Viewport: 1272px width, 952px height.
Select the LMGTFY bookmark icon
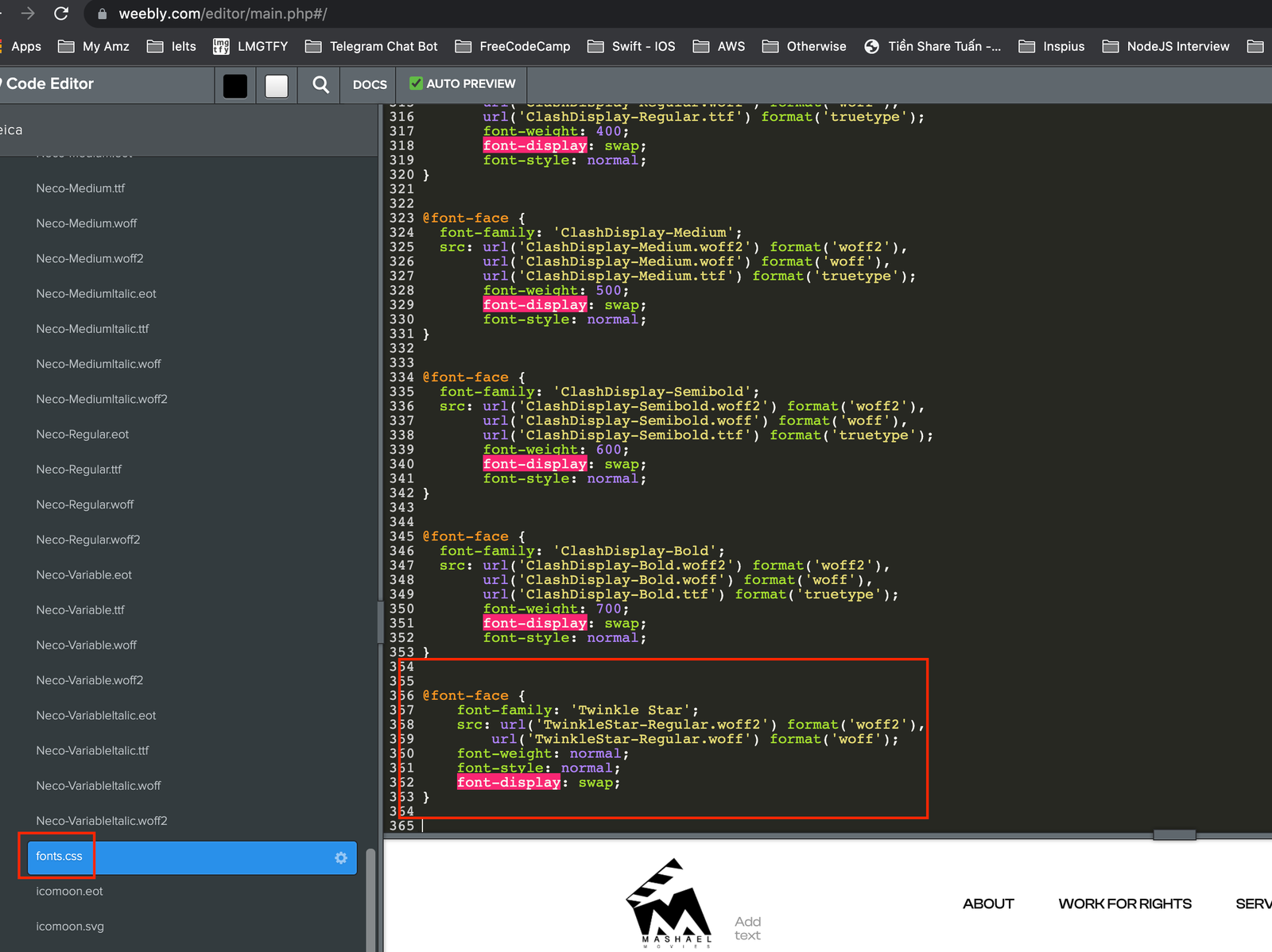pyautogui.click(x=220, y=46)
